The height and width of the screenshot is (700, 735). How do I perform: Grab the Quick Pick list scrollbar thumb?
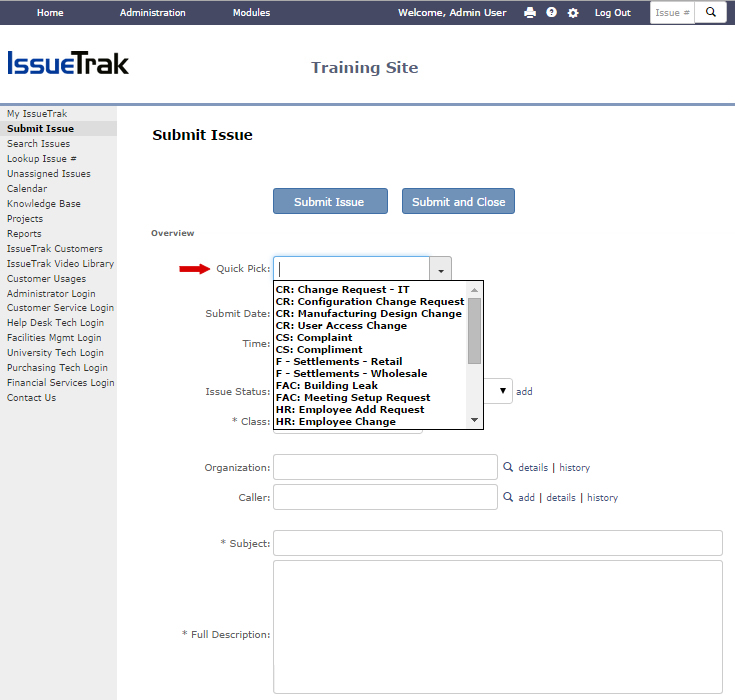coord(474,331)
